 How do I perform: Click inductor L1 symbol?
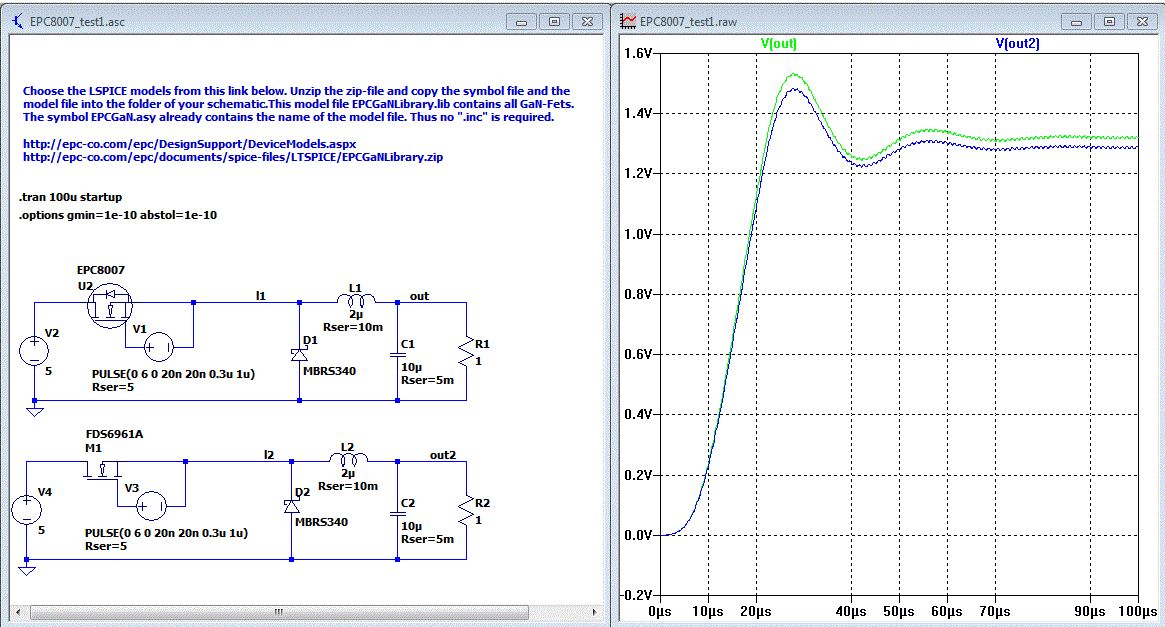click(x=356, y=300)
